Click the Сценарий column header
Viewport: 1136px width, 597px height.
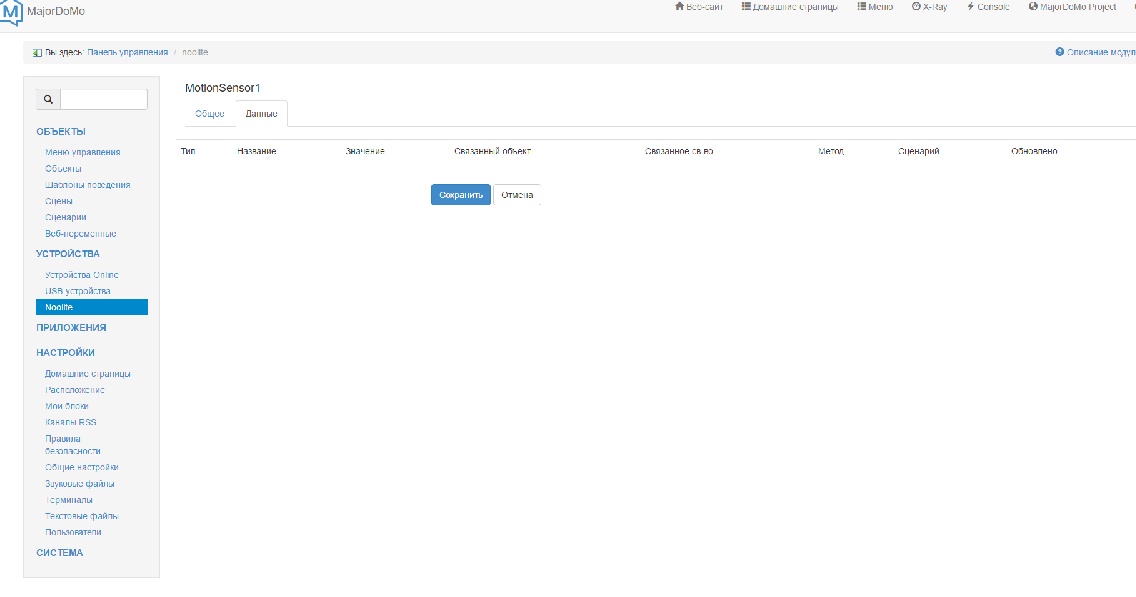919,151
